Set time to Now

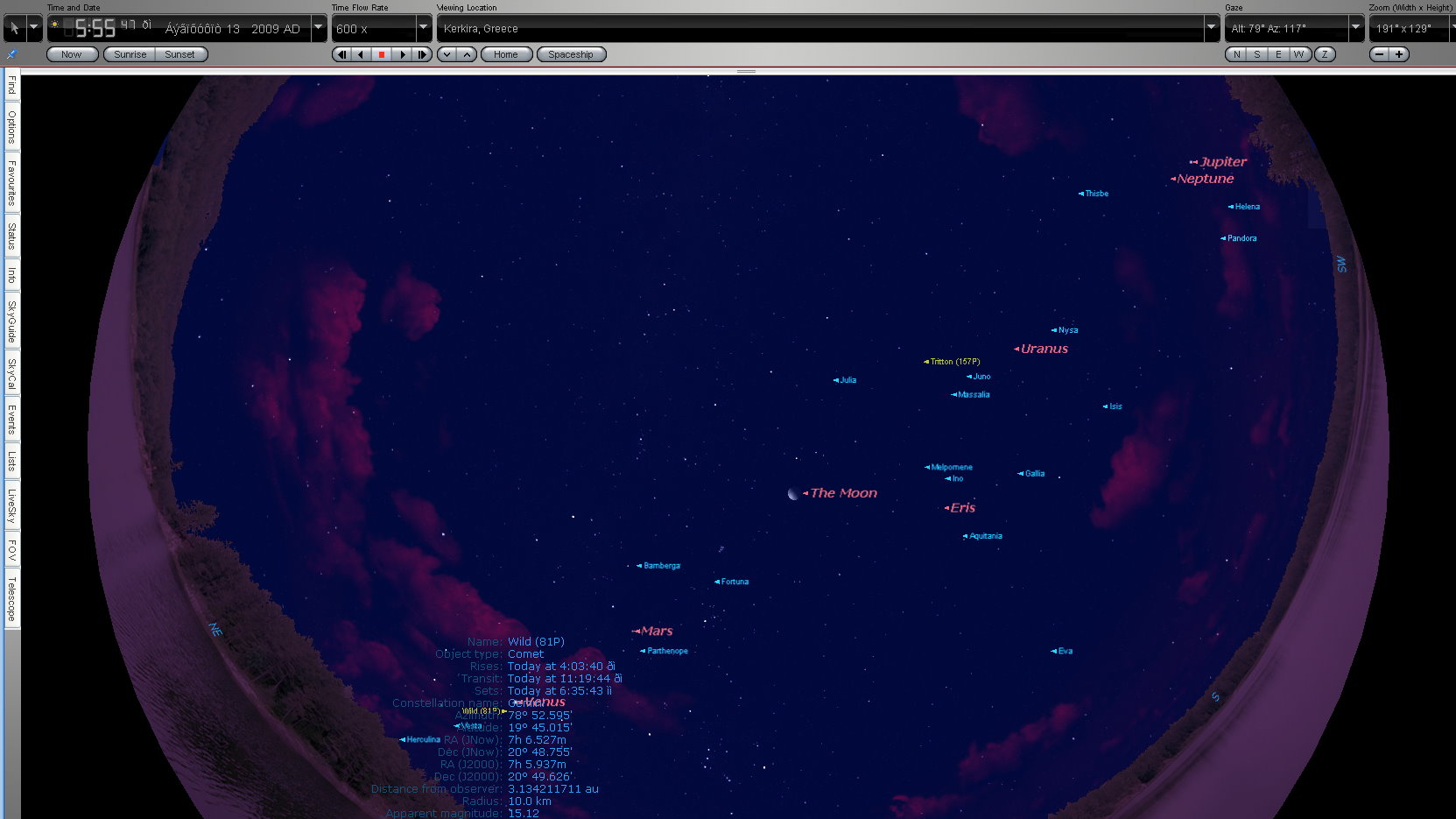tap(72, 54)
